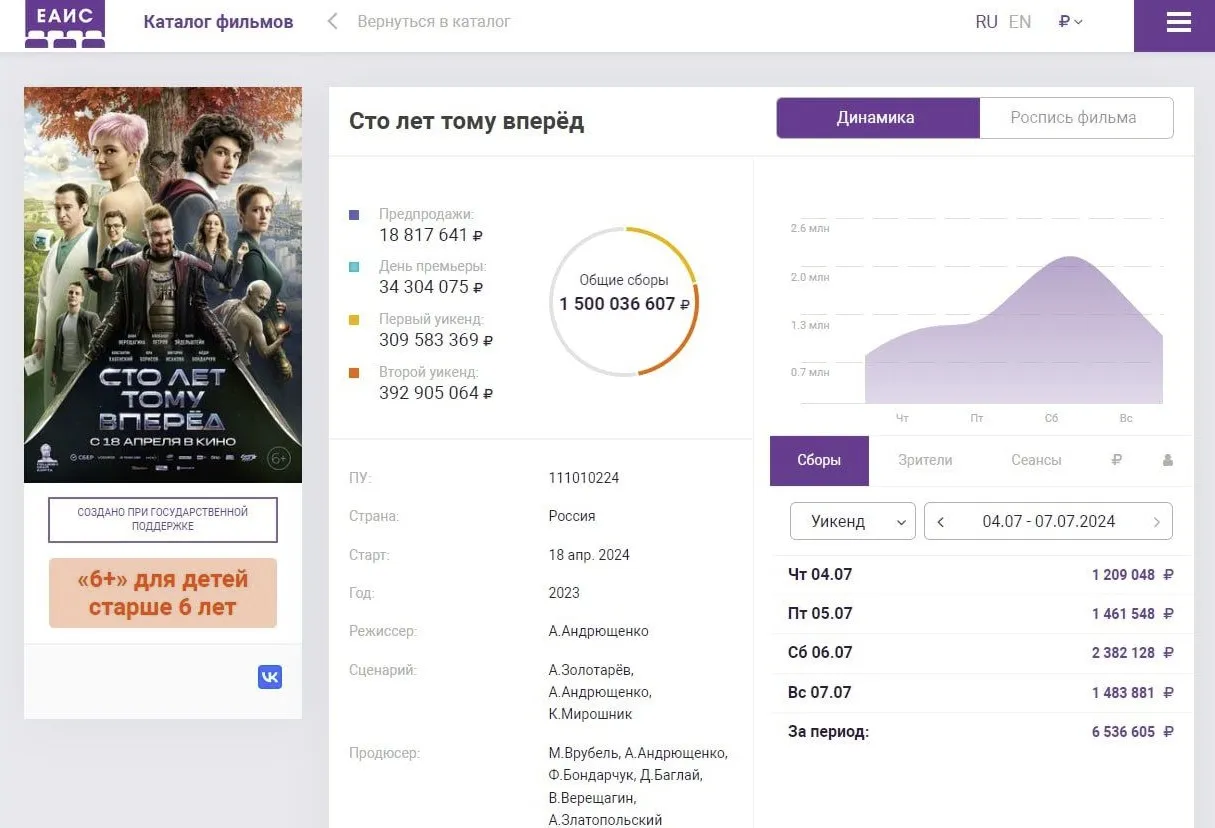Click producer А.Златопольский
1215x828 pixels.
point(606,820)
